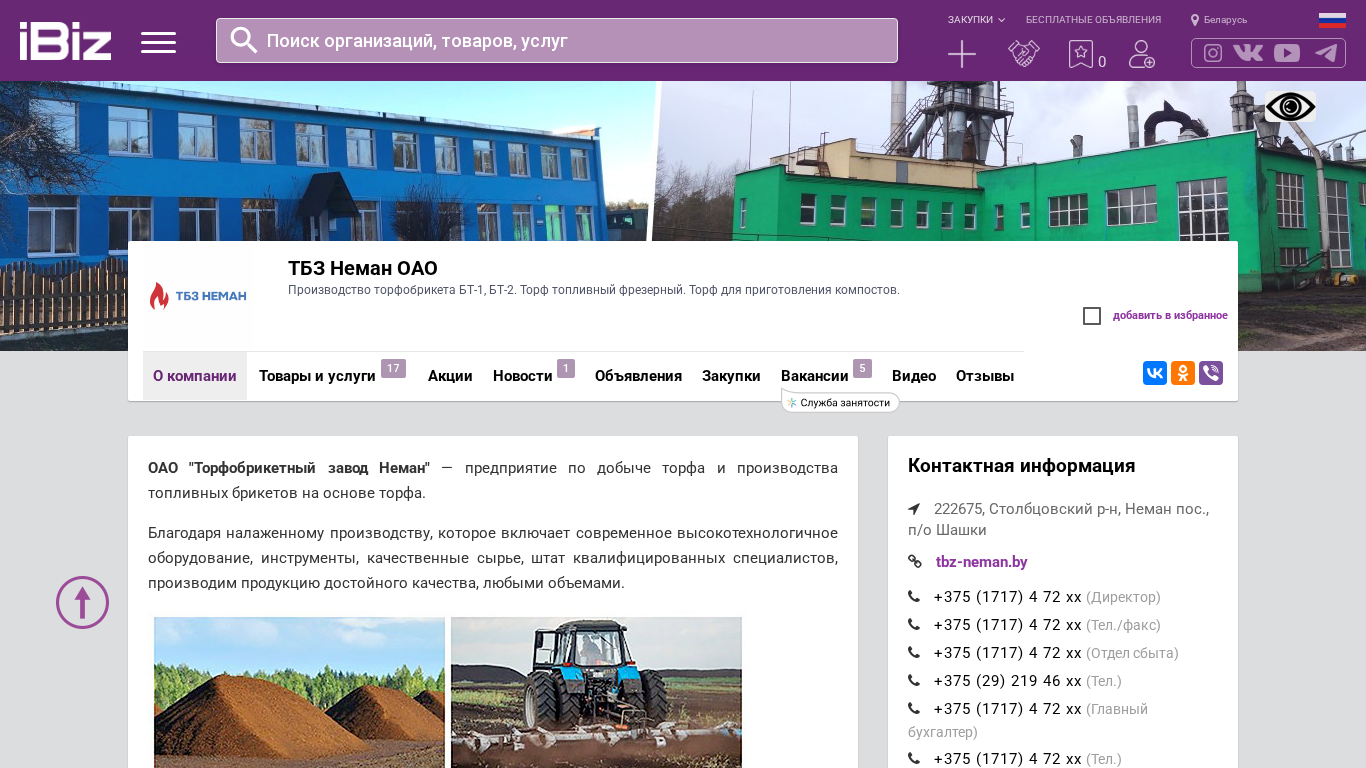Open the tractor photo thumbnail

point(596,692)
